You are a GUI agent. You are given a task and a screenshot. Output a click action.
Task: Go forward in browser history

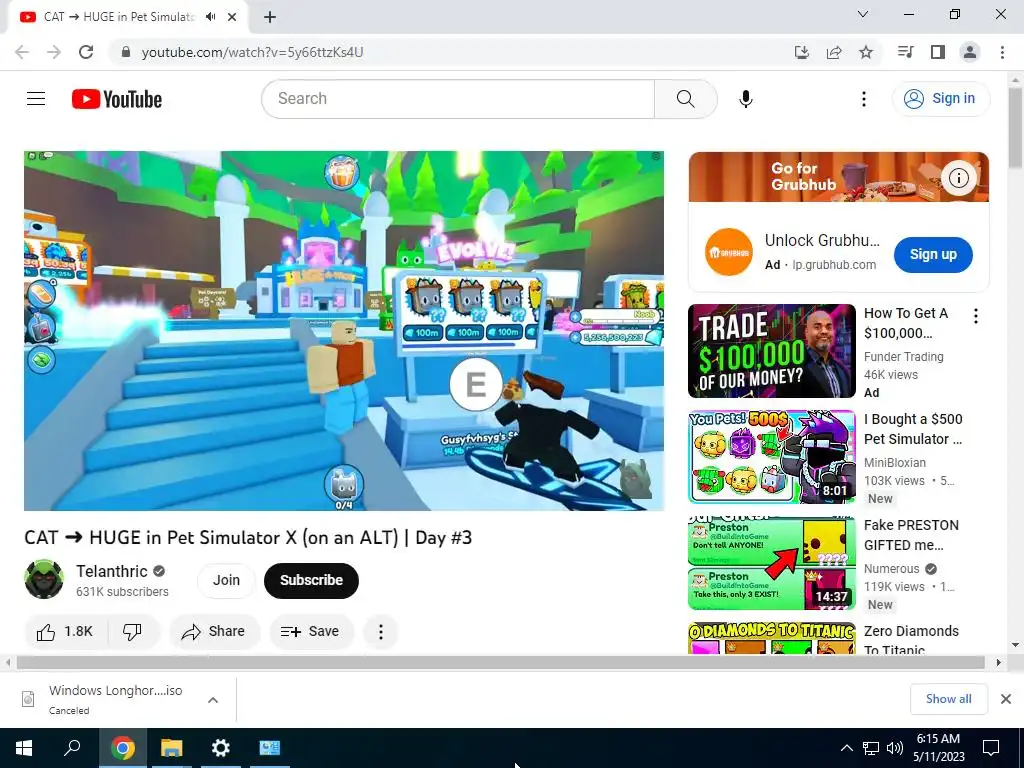coord(54,52)
